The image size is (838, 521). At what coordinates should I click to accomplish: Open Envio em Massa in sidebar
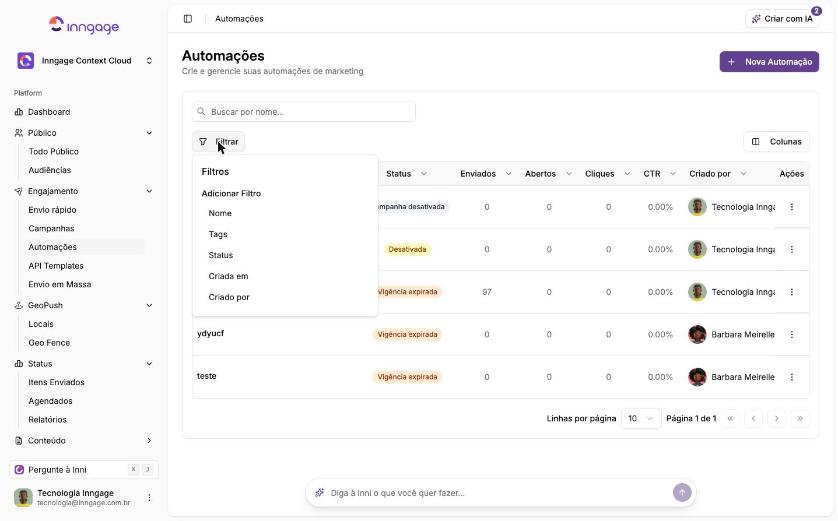[60, 284]
